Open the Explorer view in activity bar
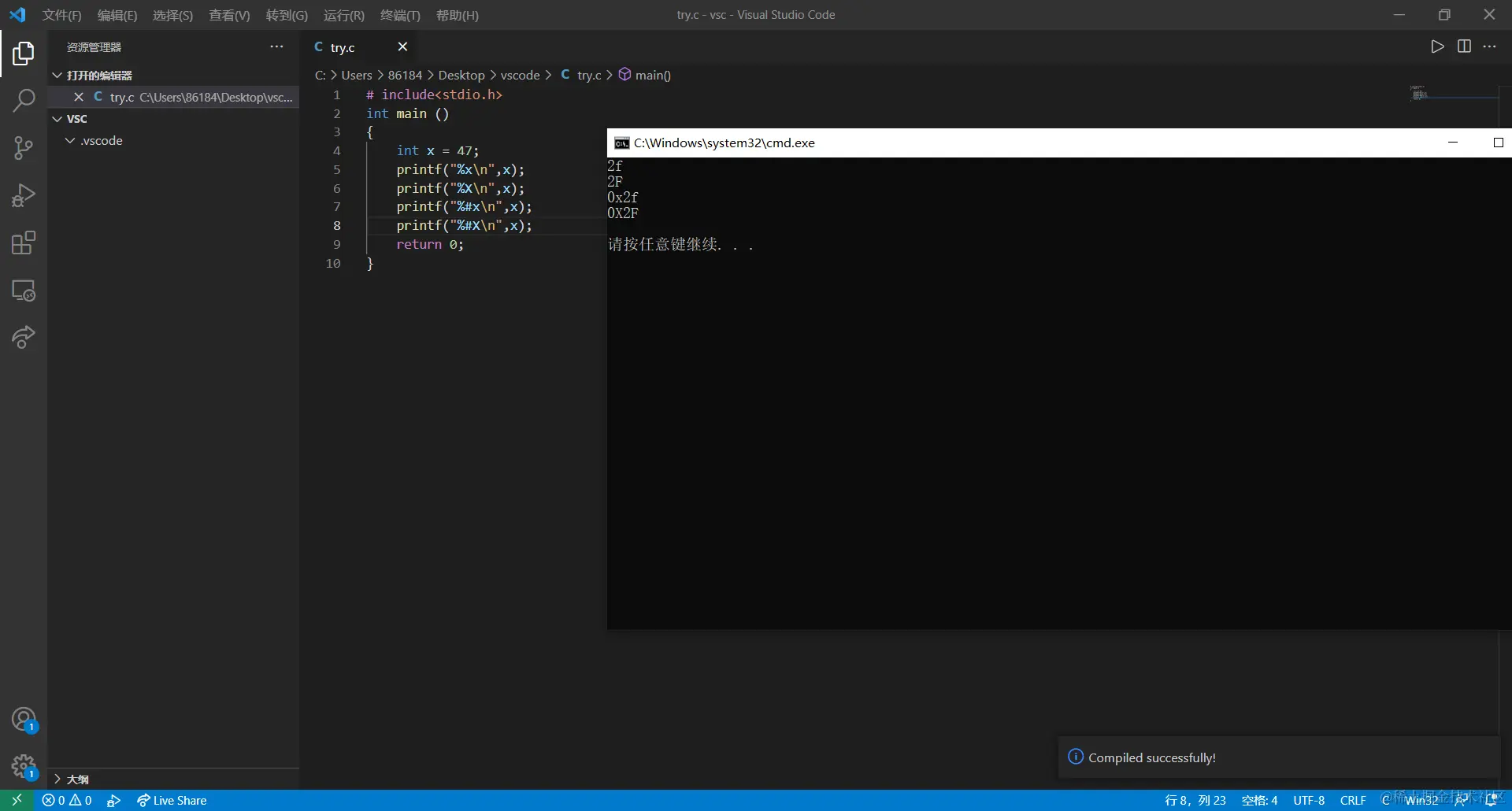Image resolution: width=1512 pixels, height=811 pixels. [x=24, y=54]
